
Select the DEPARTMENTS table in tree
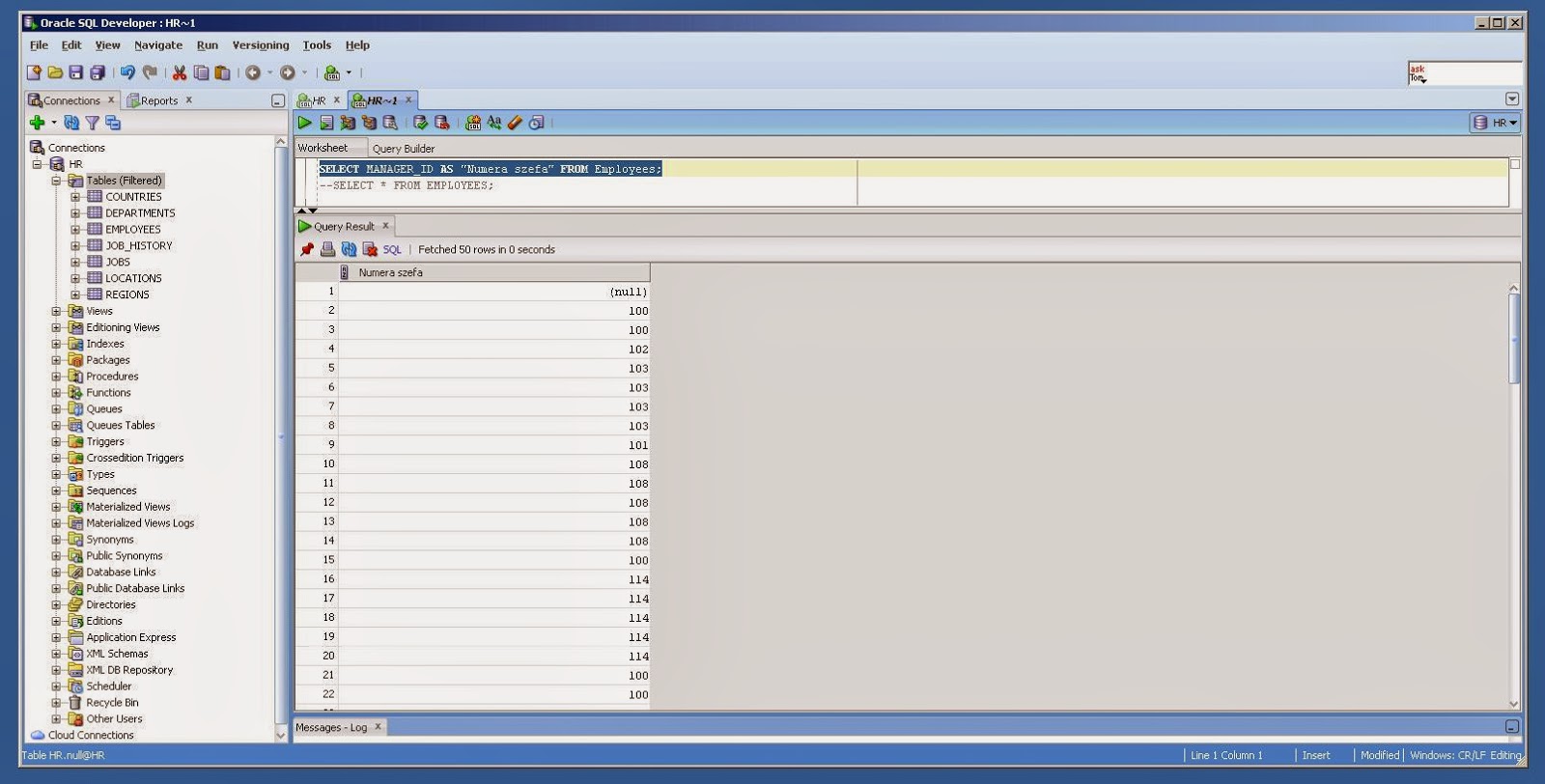click(140, 213)
